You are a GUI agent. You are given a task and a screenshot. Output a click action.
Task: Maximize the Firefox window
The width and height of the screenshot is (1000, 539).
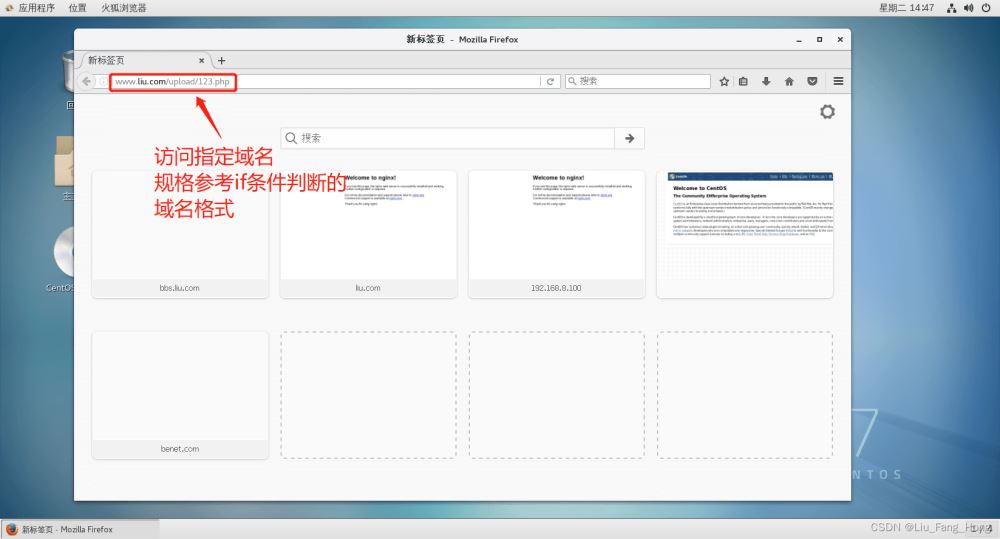point(820,40)
